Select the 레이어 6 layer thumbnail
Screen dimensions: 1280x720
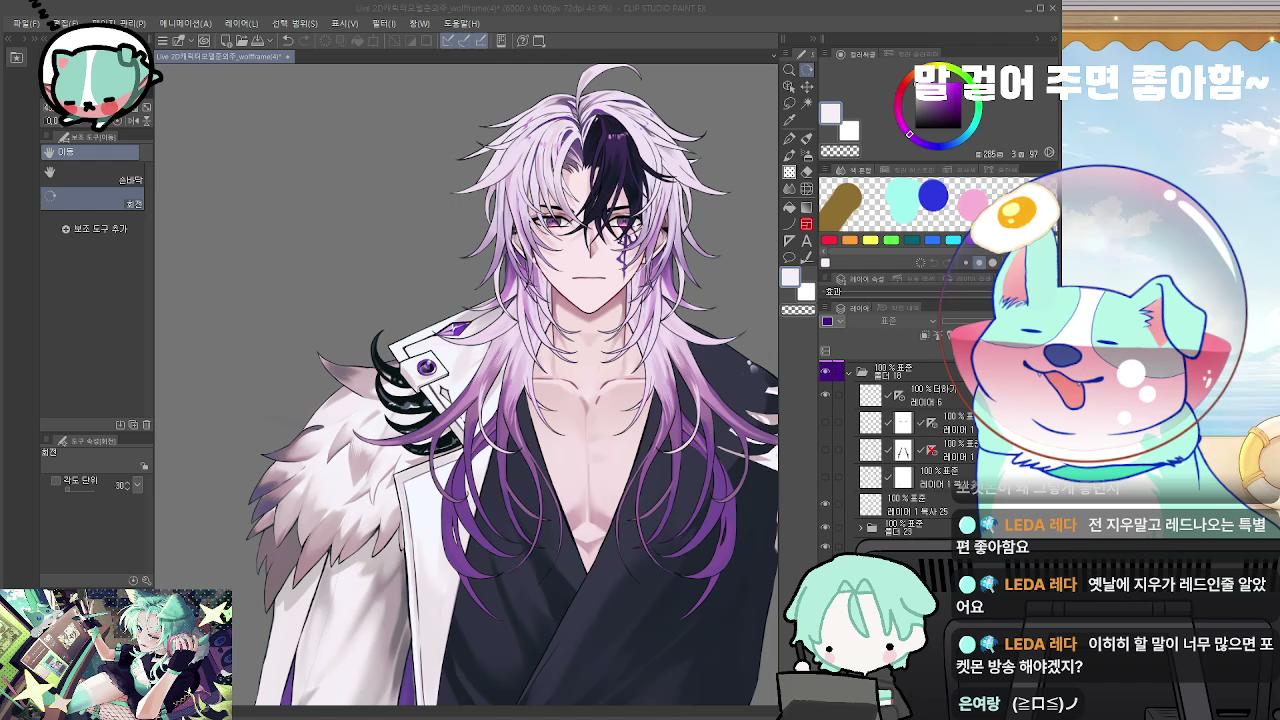871,395
